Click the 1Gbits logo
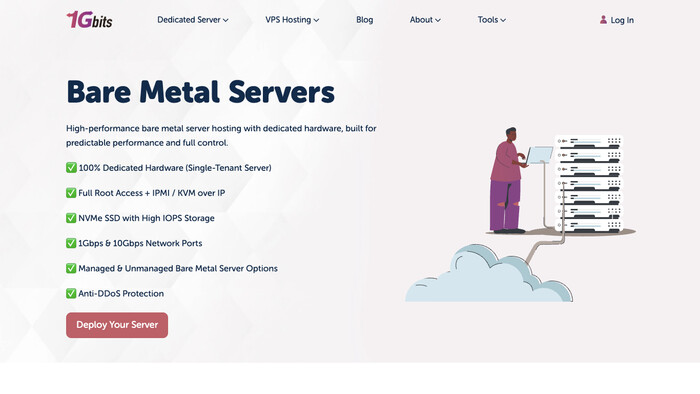This screenshot has height=394, width=700. pos(89,20)
